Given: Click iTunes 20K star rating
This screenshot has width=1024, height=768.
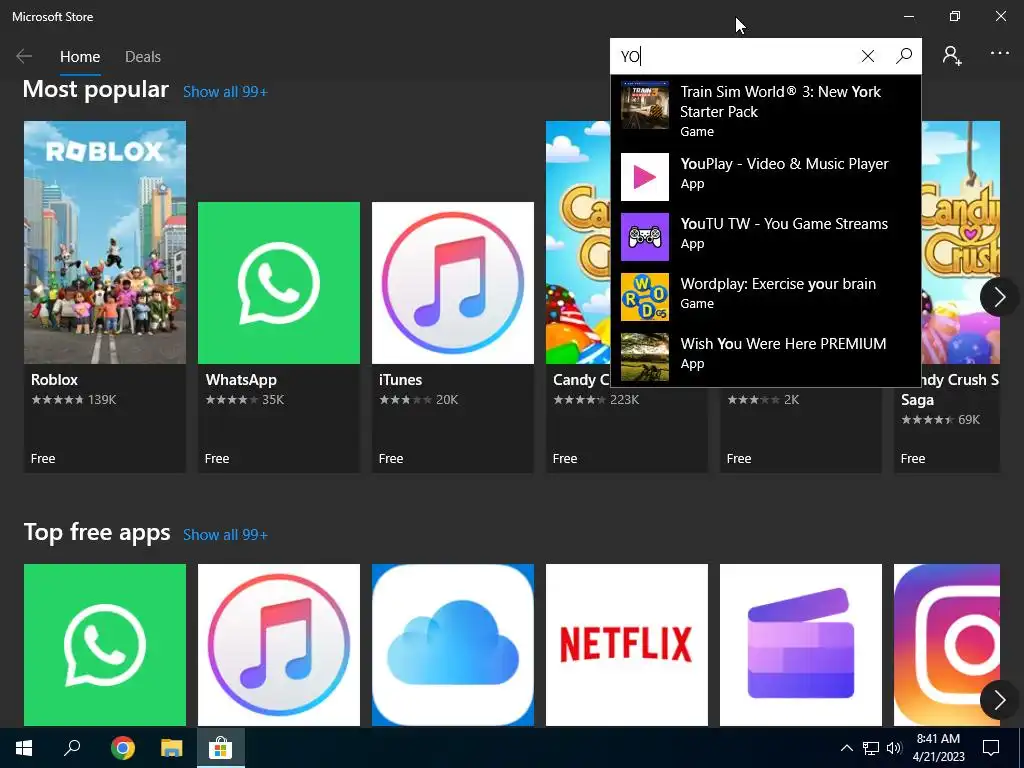Looking at the screenshot, I should (x=418, y=400).
